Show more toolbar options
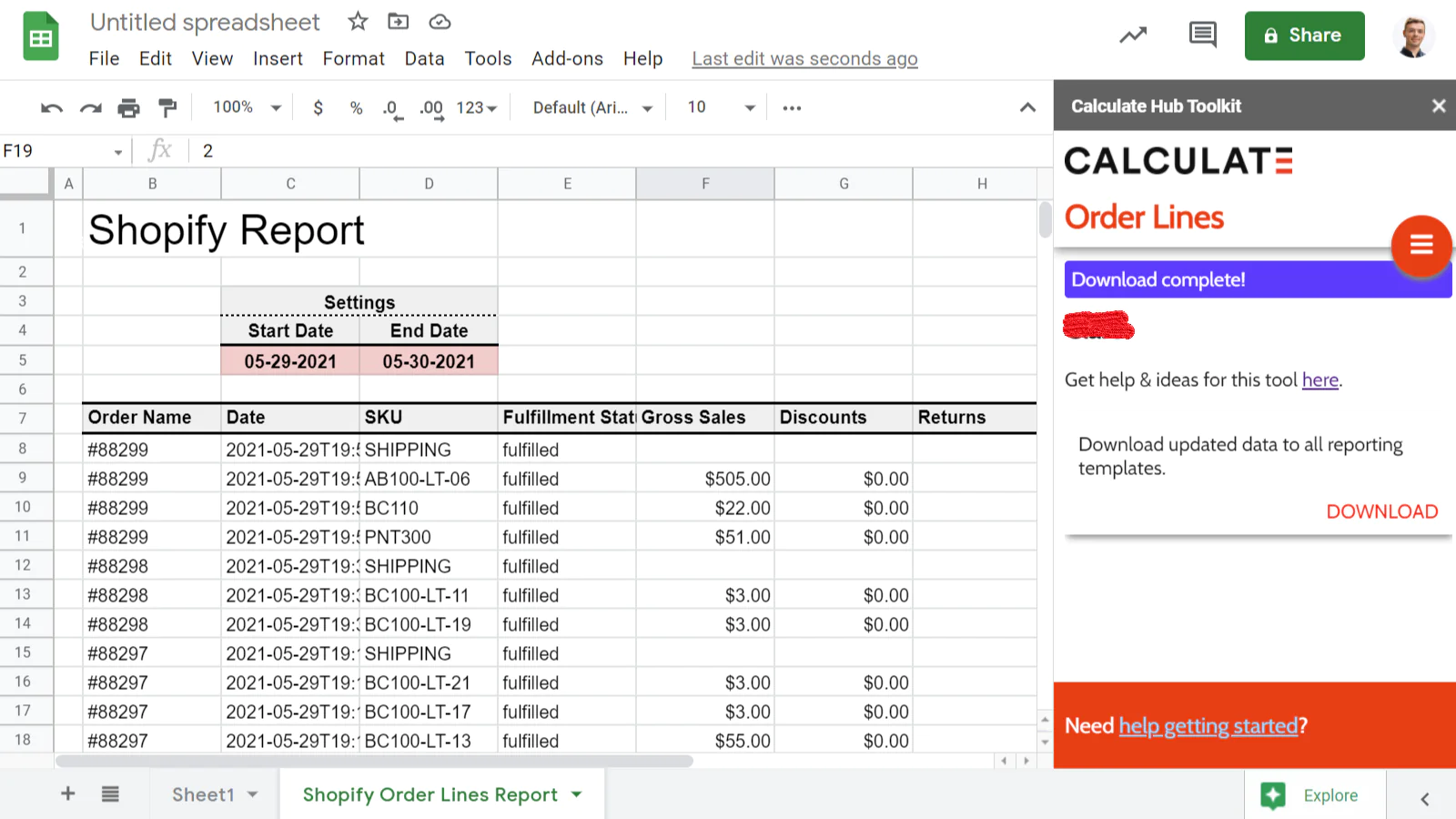The image size is (1456, 819). (x=792, y=108)
